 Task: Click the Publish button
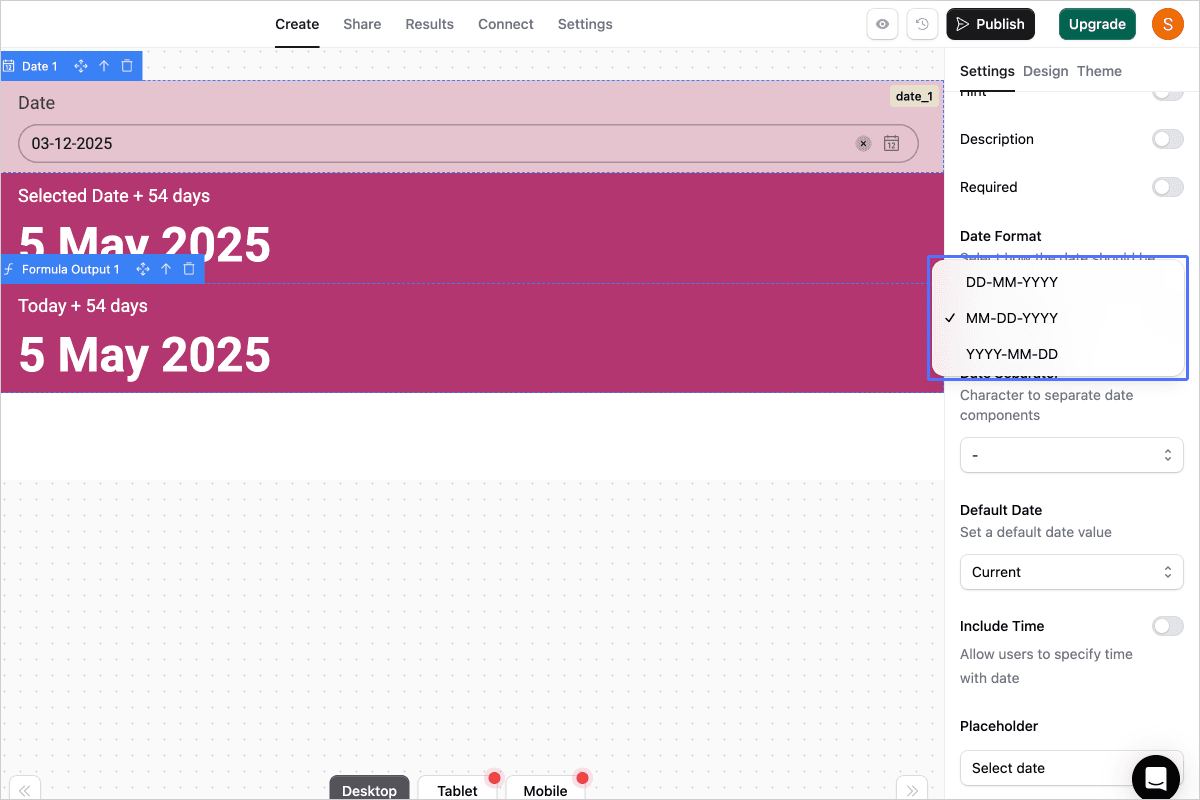991,24
